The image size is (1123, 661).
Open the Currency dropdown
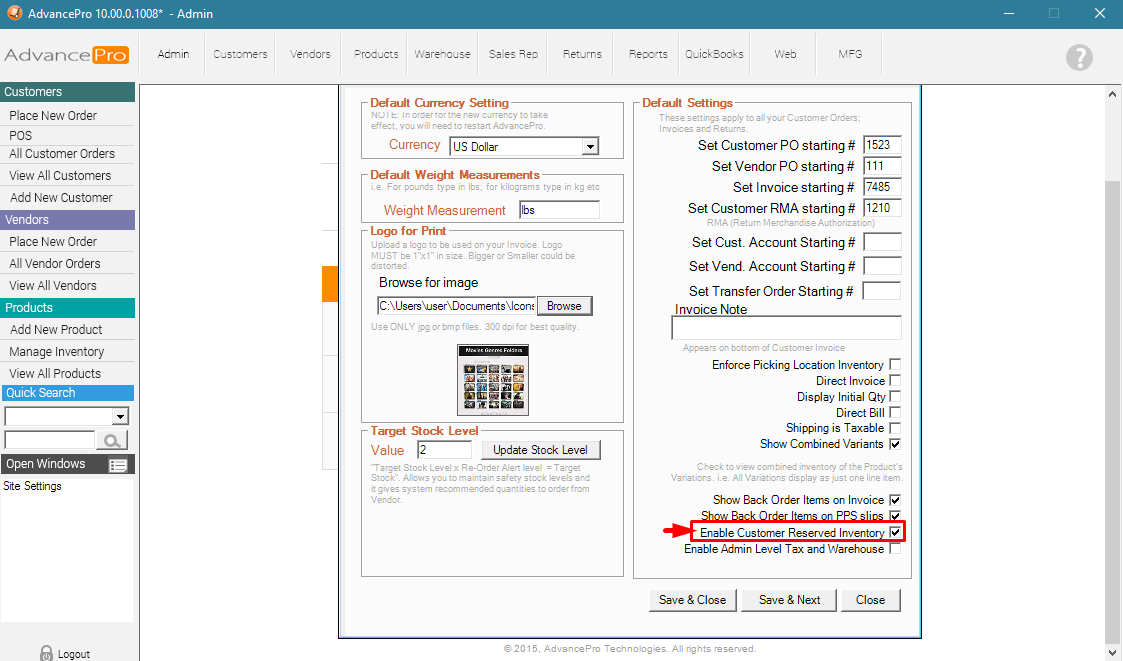click(590, 147)
